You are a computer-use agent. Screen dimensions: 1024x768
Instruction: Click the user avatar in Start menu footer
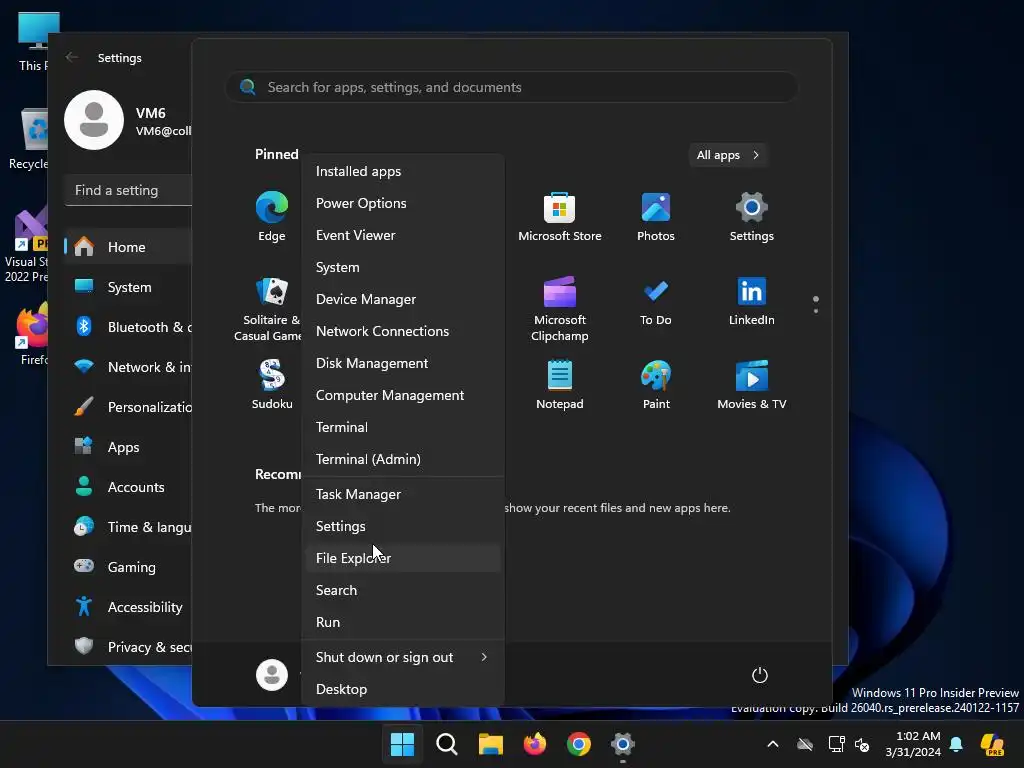272,675
